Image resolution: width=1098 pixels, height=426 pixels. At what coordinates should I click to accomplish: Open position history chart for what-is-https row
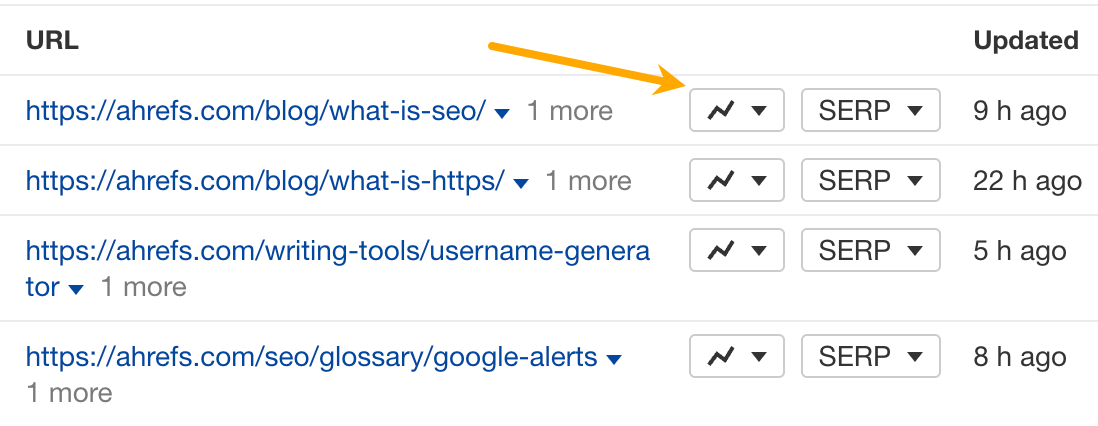[x=736, y=181]
